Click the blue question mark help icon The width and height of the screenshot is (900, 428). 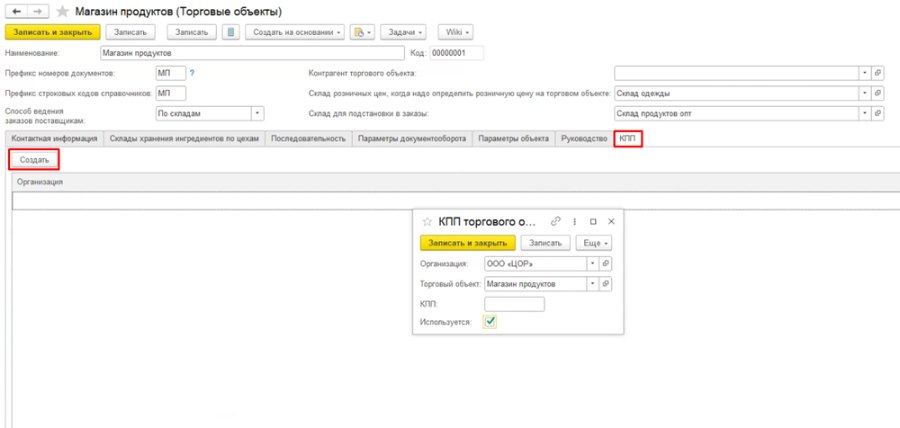[x=192, y=73]
